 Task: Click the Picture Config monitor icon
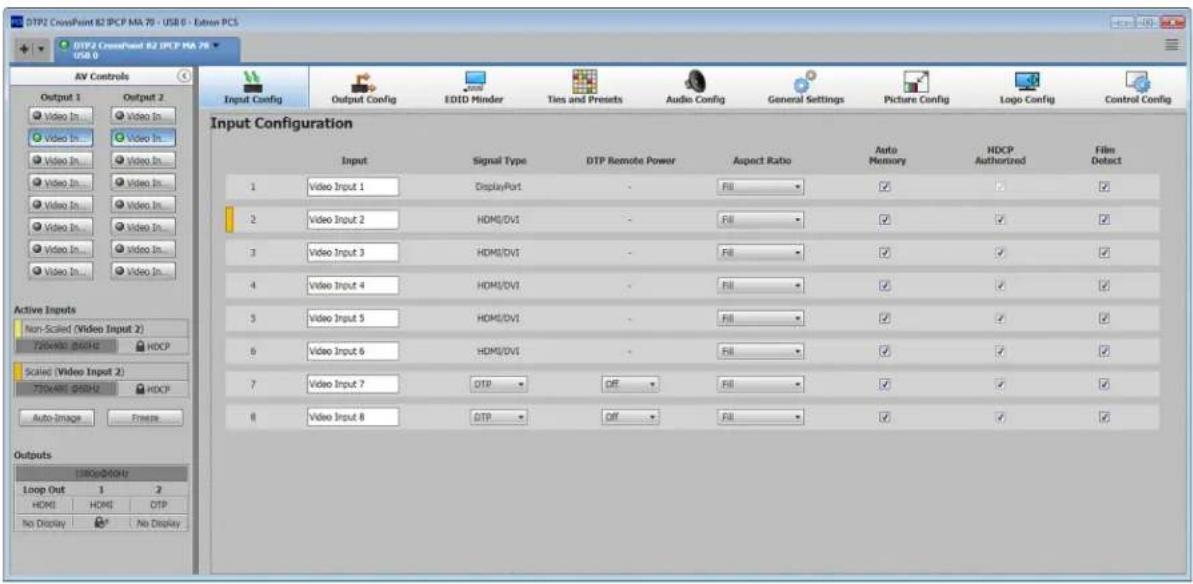coord(916,81)
